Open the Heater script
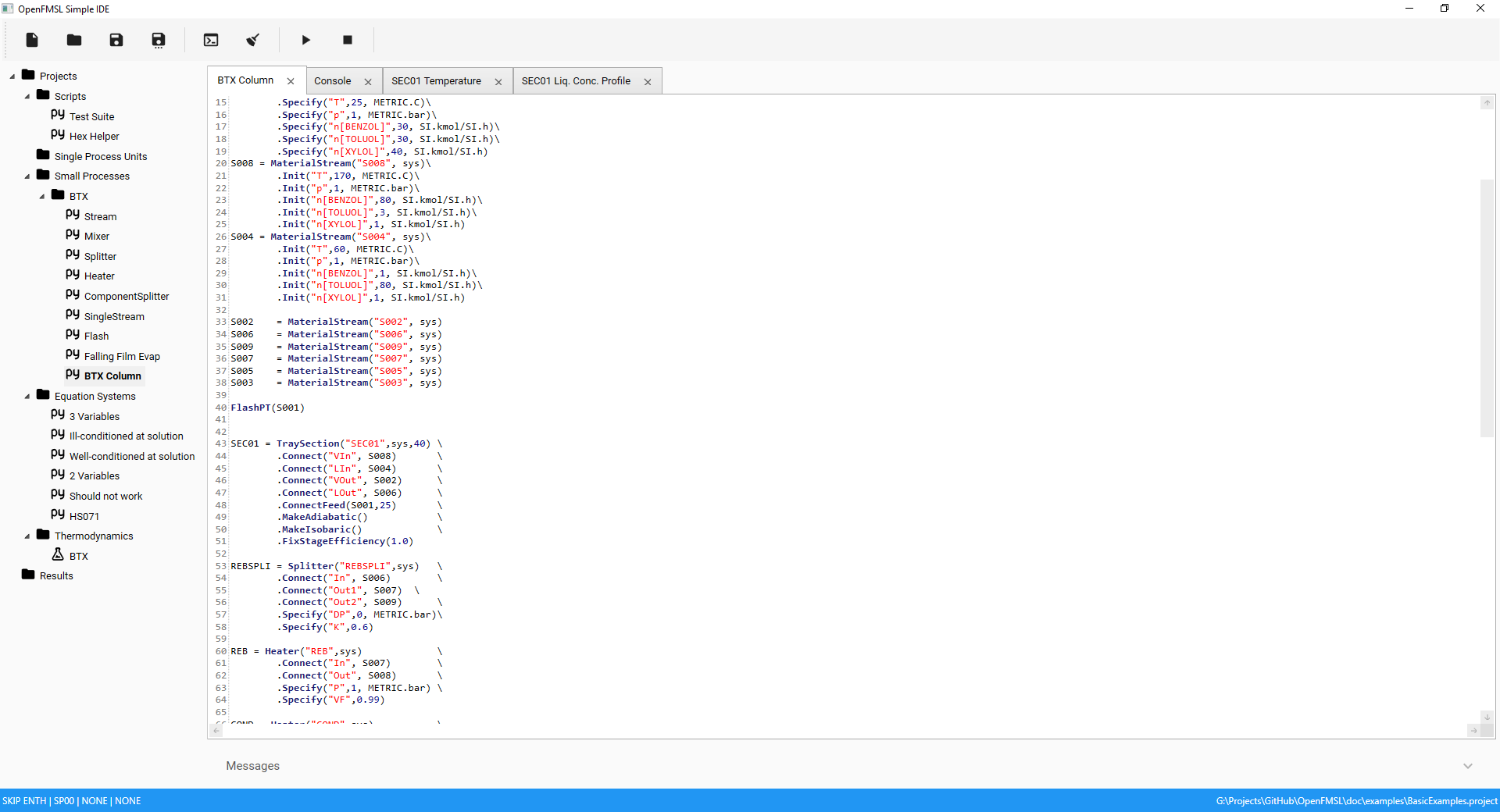 click(99, 276)
